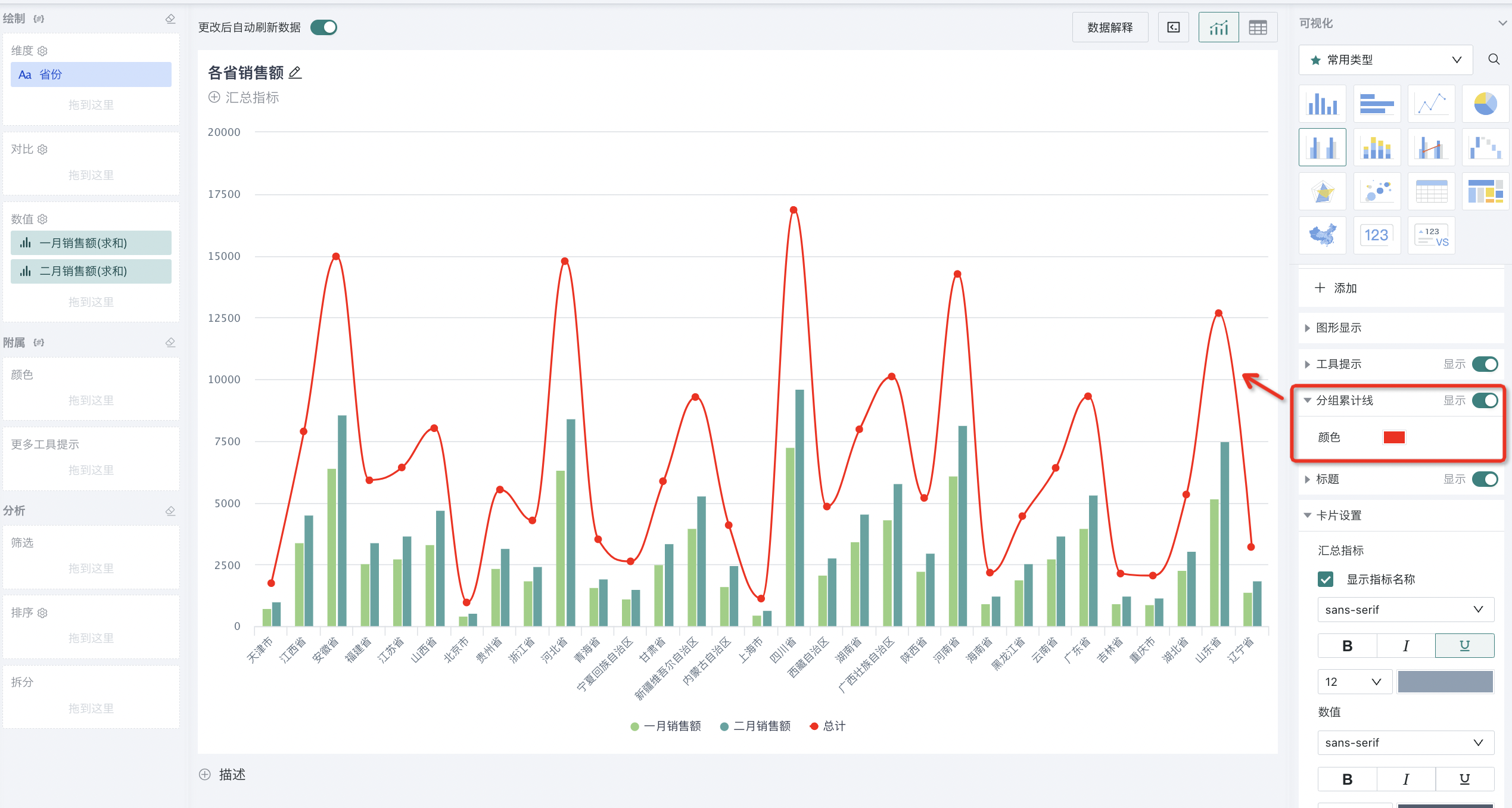This screenshot has height=808, width=1512.
Task: Choose the line chart type icon
Action: click(1431, 104)
